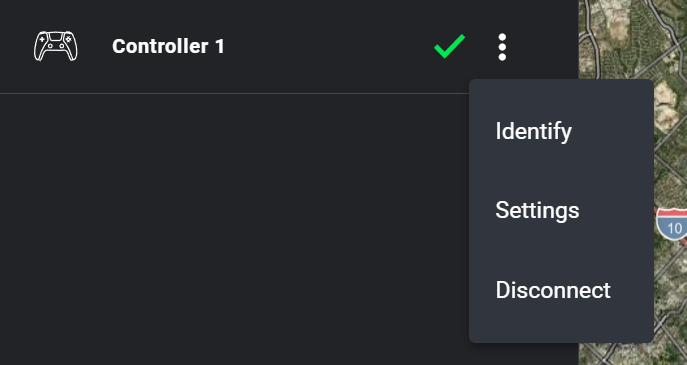Click the red-blue highway marker on map
Viewport: 687px width, 365px height.
click(673, 224)
